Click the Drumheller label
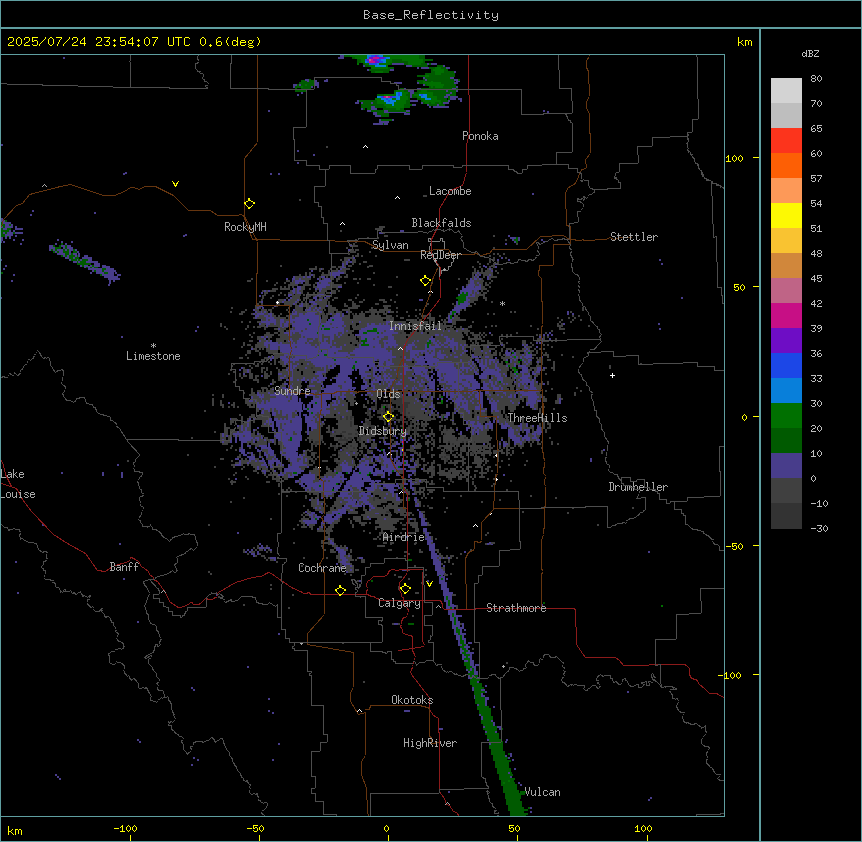 [638, 487]
